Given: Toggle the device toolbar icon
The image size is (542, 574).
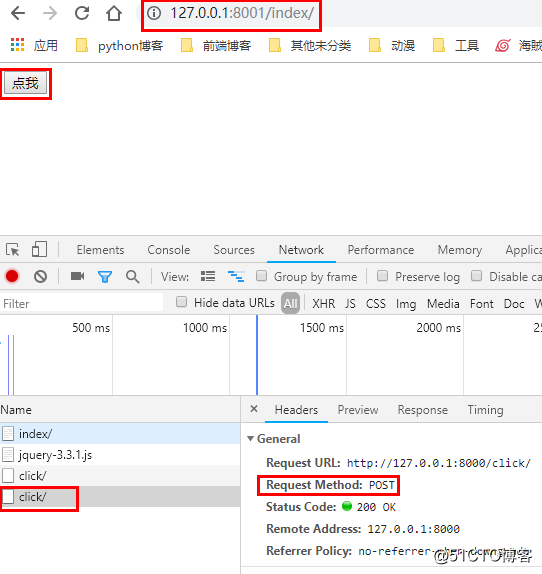Looking at the screenshot, I should pyautogui.click(x=39, y=250).
